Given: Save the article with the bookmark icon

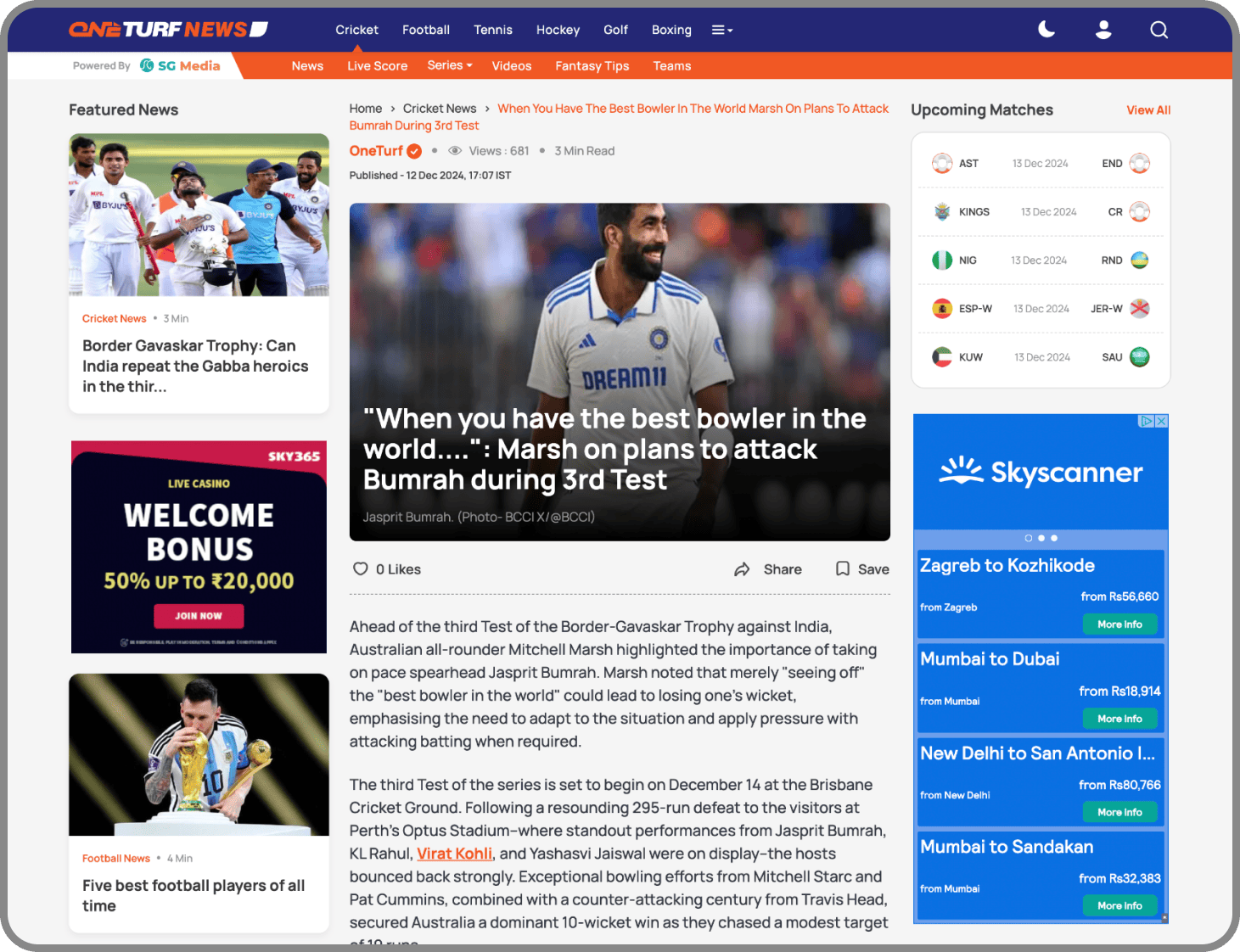Looking at the screenshot, I should pyautogui.click(x=843, y=569).
